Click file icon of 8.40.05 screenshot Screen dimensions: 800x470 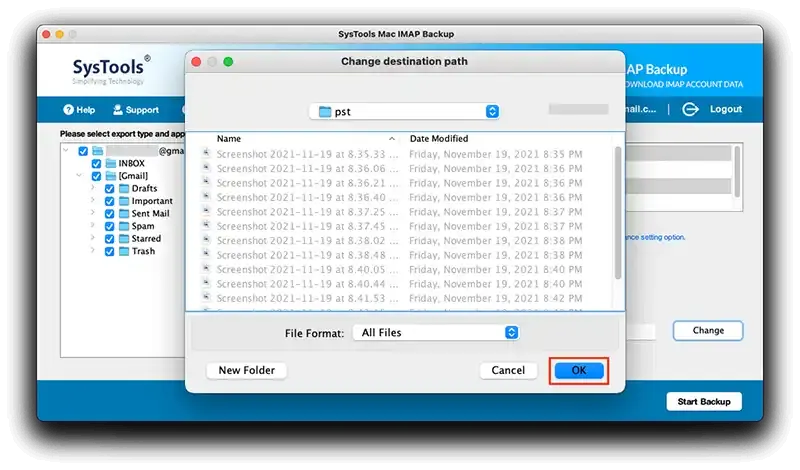click(206, 268)
